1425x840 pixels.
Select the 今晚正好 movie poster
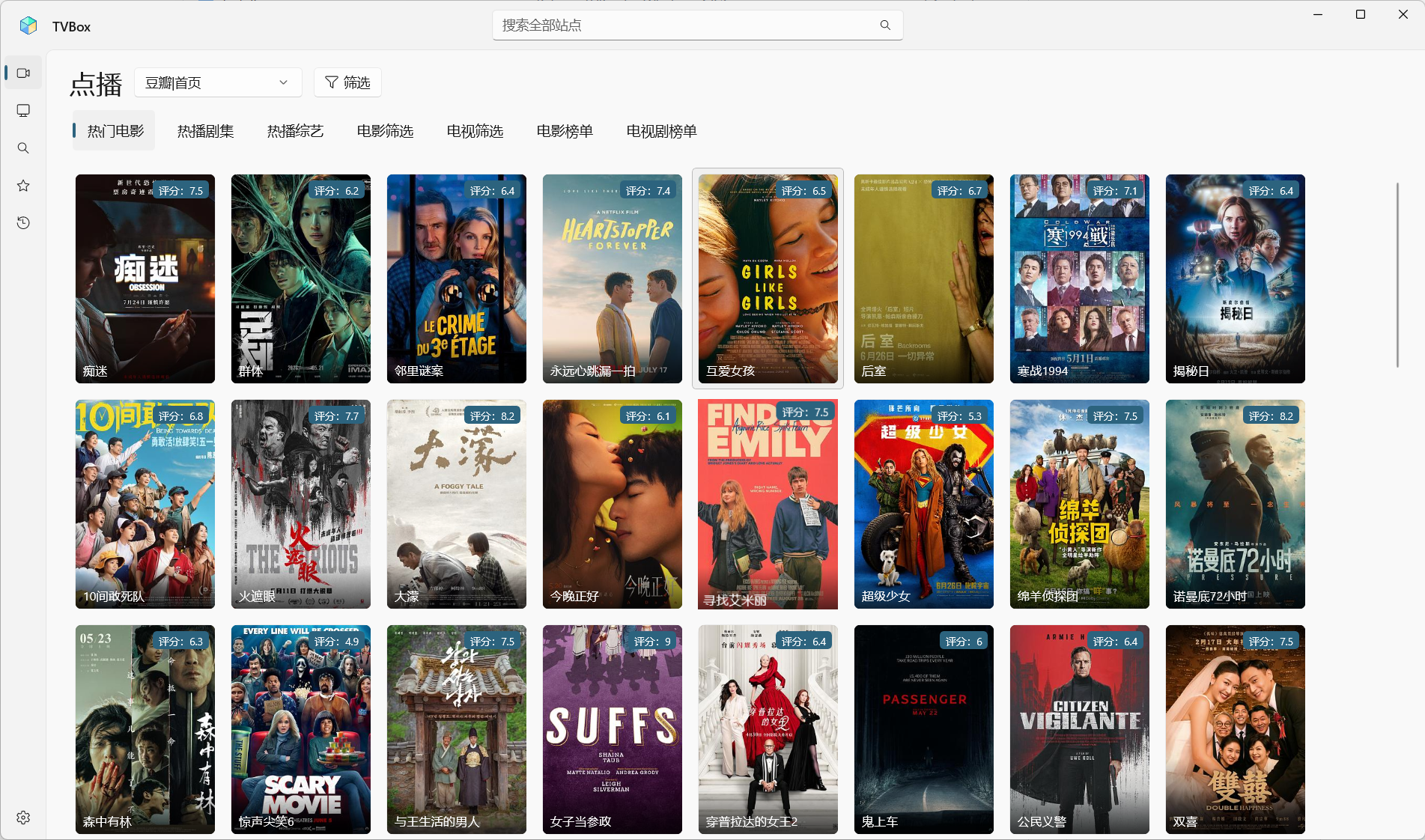point(613,504)
